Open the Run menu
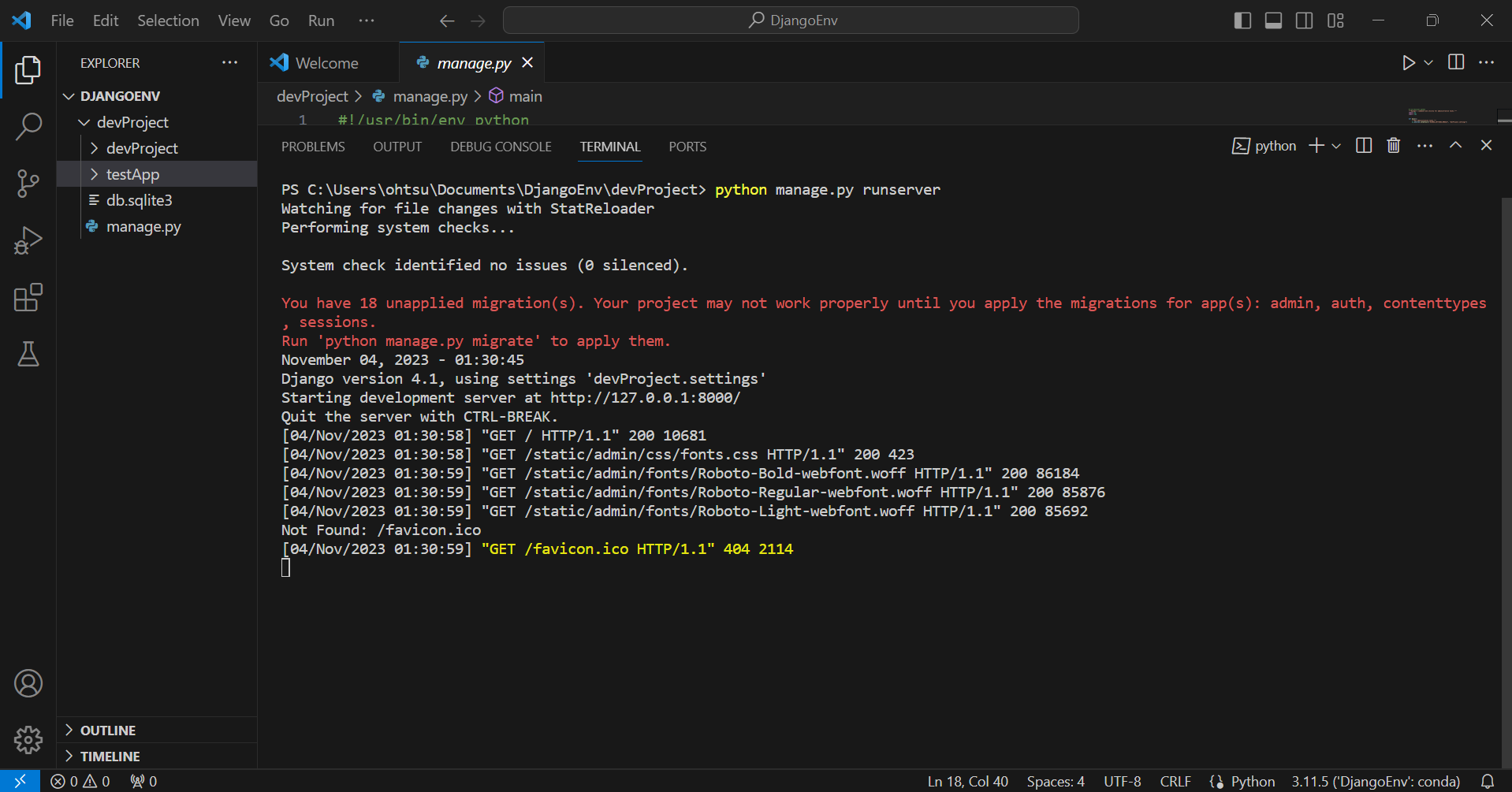Image resolution: width=1512 pixels, height=792 pixels. (x=320, y=20)
